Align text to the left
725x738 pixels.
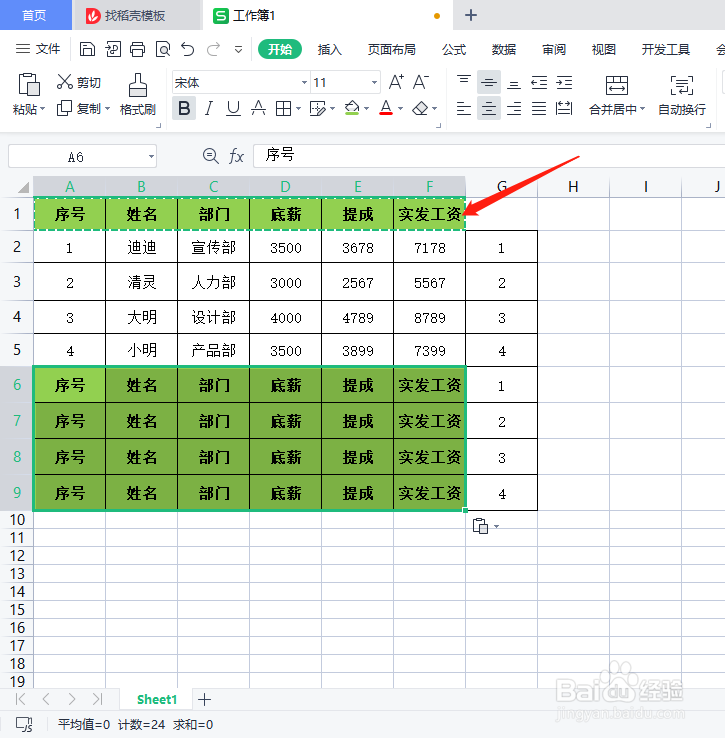click(464, 109)
